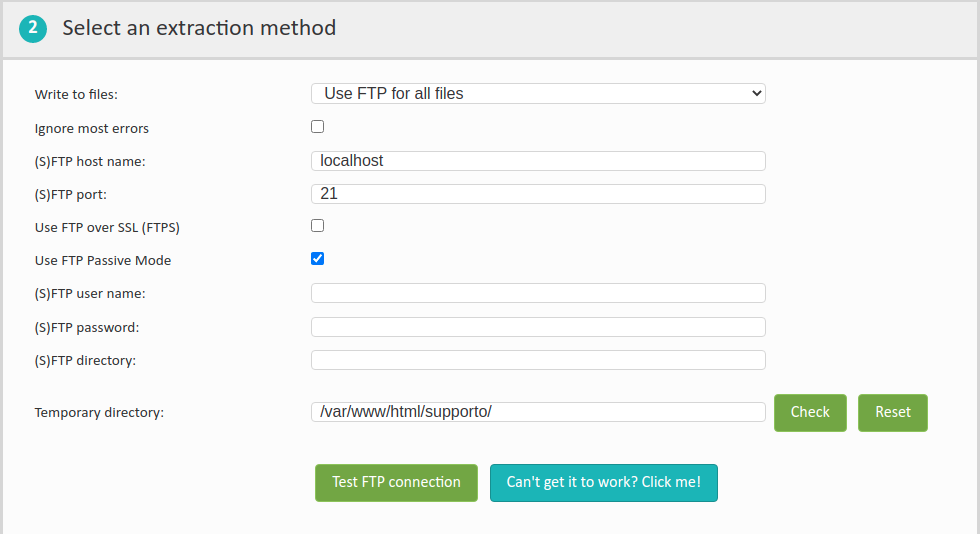Select the (S)FTP user name input
This screenshot has height=534, width=980.
pyautogui.click(x=538, y=293)
